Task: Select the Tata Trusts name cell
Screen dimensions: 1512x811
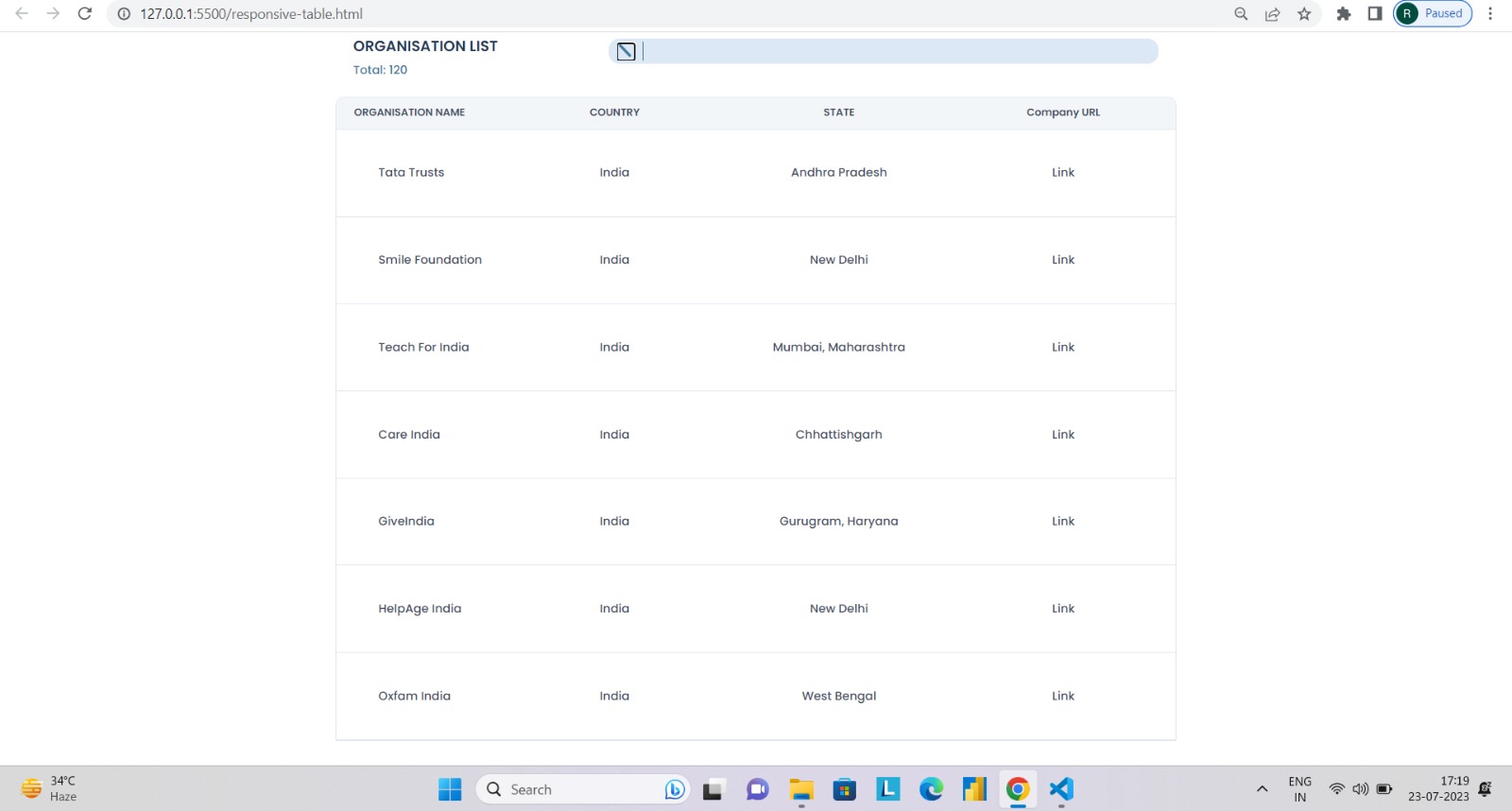Action: coord(411,172)
